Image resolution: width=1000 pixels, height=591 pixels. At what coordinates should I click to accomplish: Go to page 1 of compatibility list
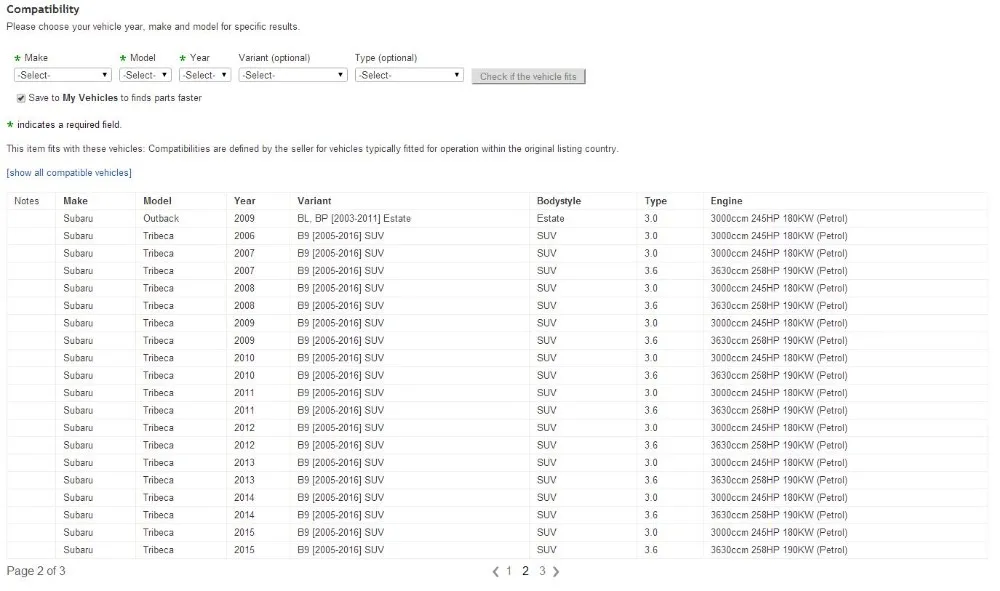pyautogui.click(x=509, y=571)
